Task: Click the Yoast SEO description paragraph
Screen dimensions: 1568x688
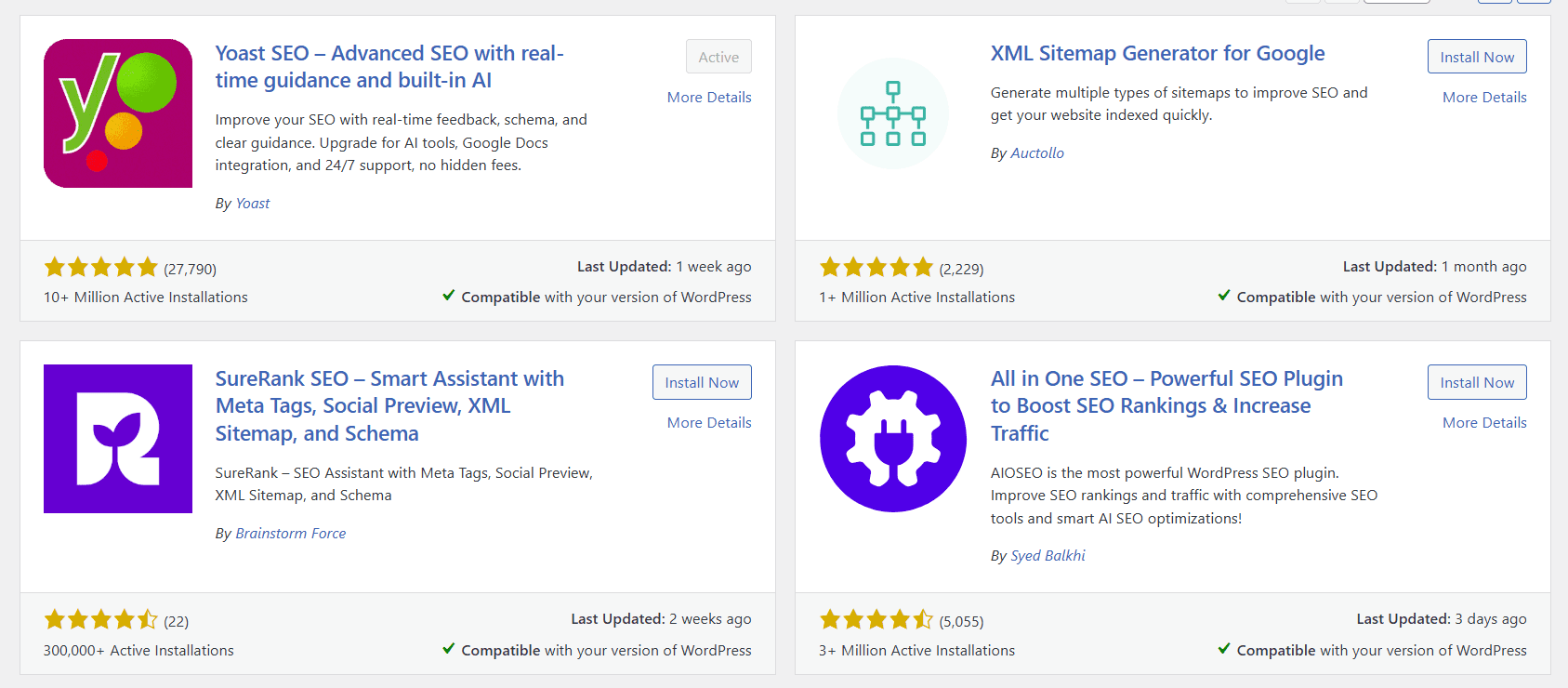Action: click(x=402, y=142)
